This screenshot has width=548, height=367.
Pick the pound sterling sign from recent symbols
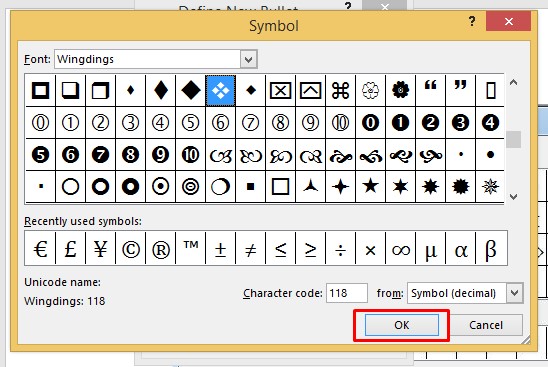(70, 249)
